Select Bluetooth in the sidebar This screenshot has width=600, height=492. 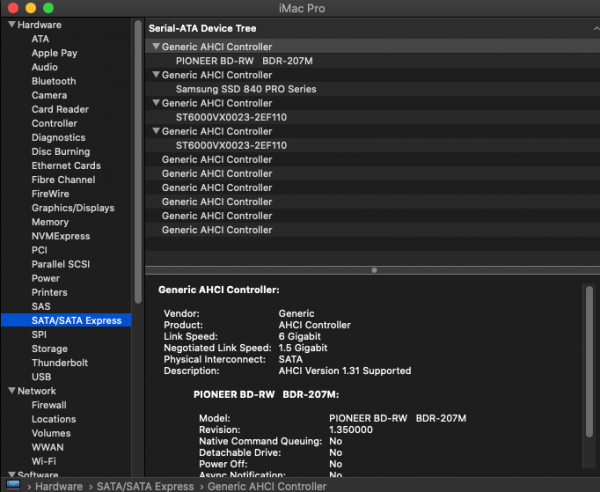pos(54,81)
